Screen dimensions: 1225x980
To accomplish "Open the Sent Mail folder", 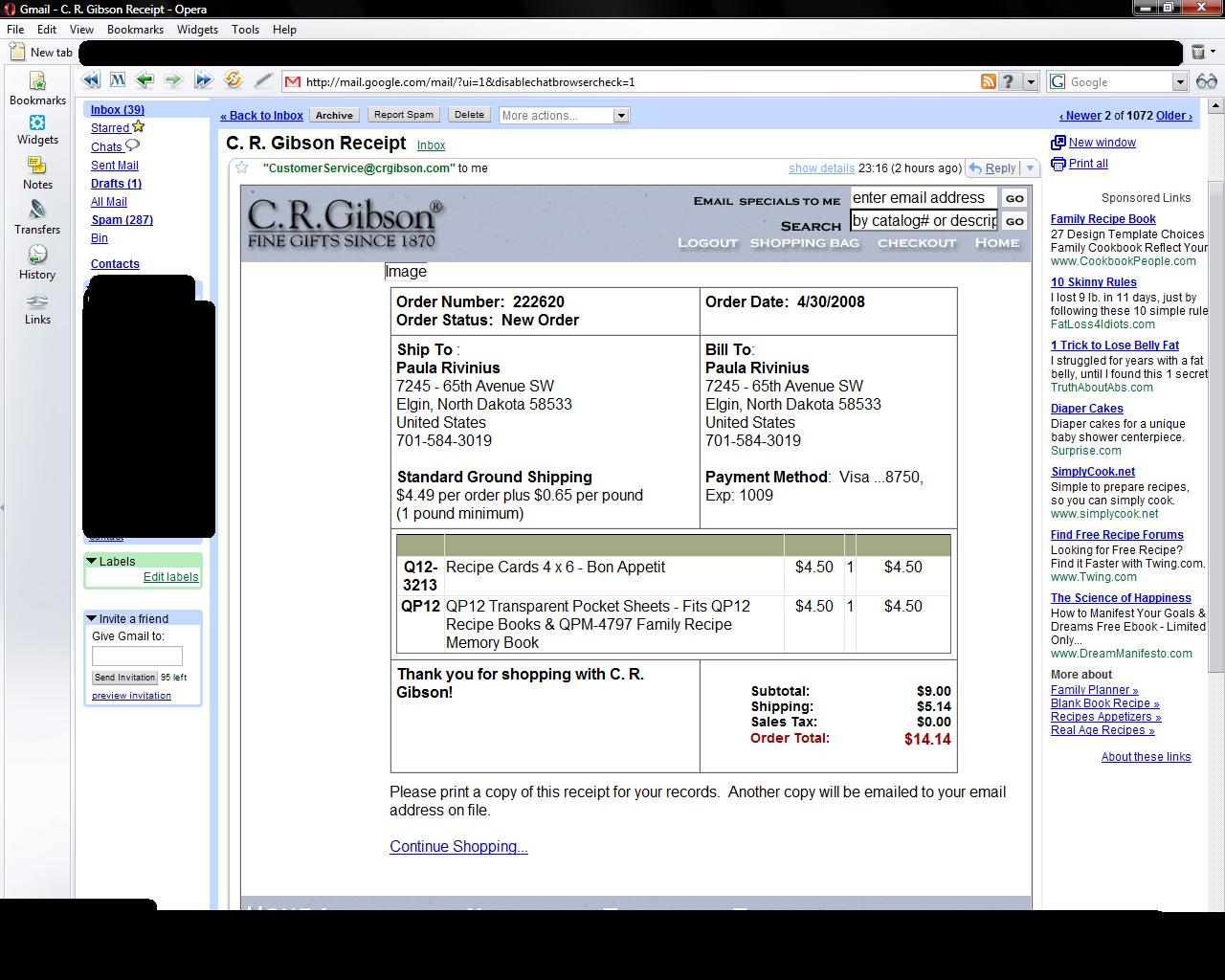I will pos(115,166).
